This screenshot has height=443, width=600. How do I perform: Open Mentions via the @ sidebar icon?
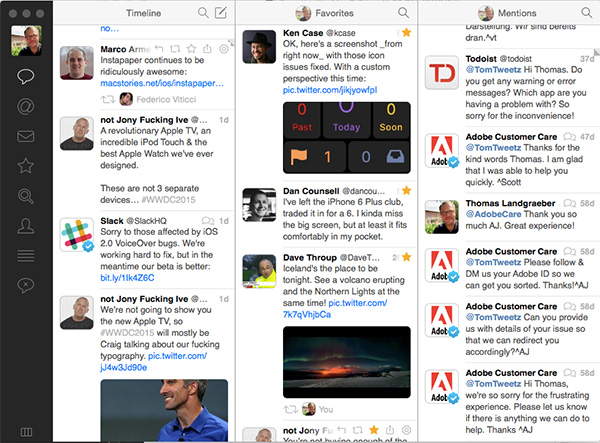click(x=26, y=106)
